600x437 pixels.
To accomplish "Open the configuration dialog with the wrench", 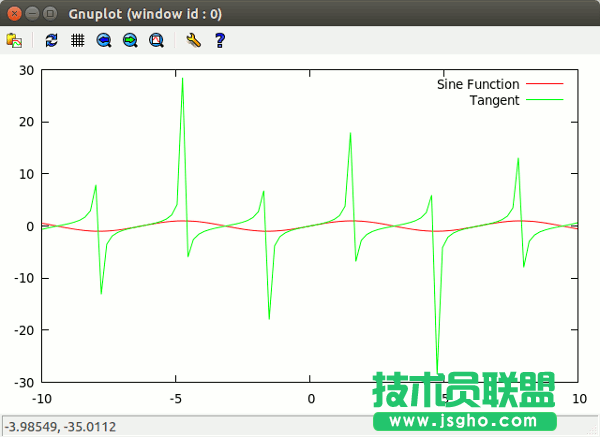I will point(194,40).
